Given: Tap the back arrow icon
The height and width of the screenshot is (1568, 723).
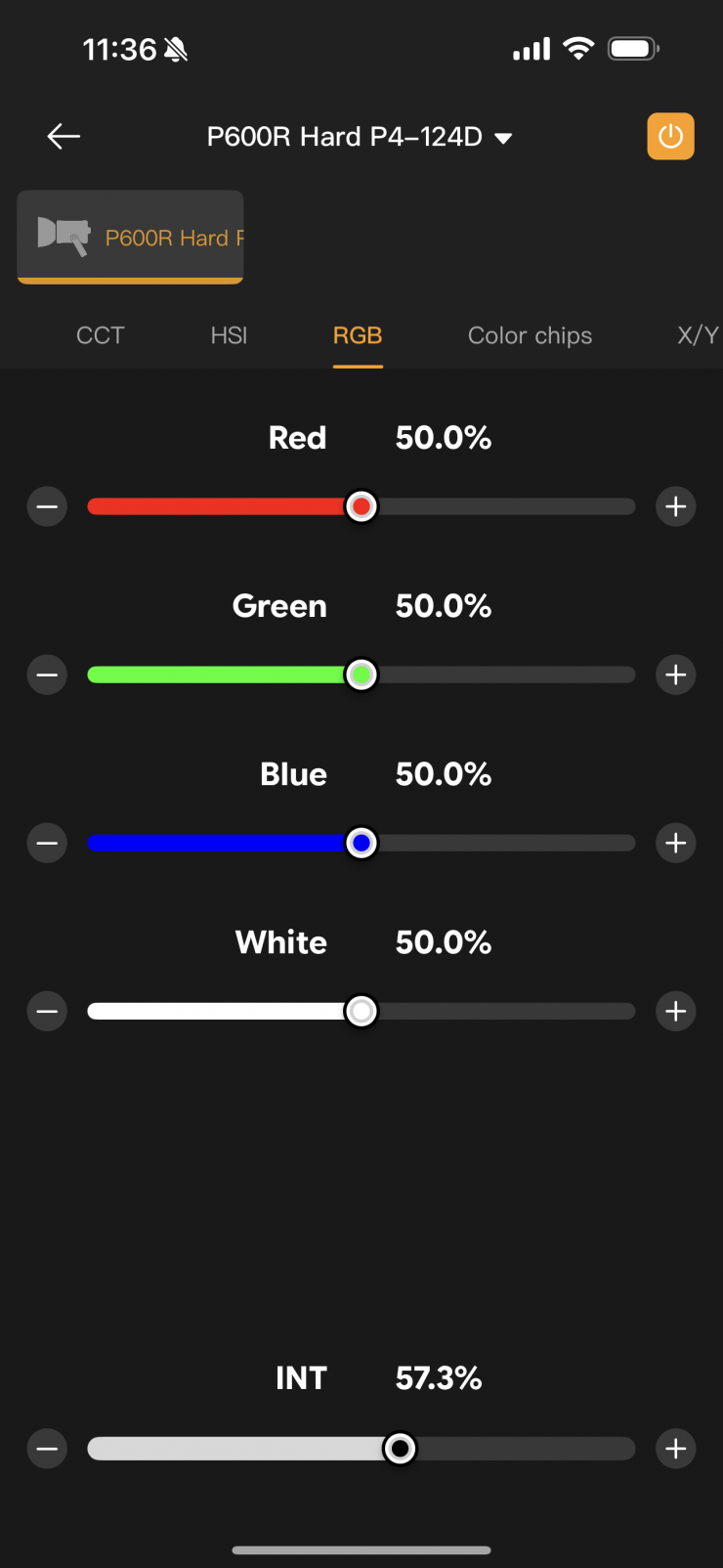Looking at the screenshot, I should coord(64,136).
